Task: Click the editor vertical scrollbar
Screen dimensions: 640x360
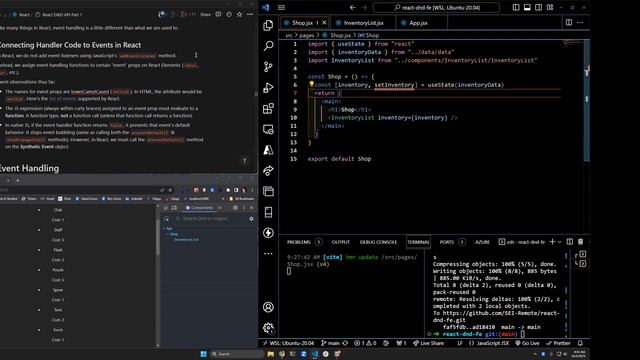Action: (587, 100)
